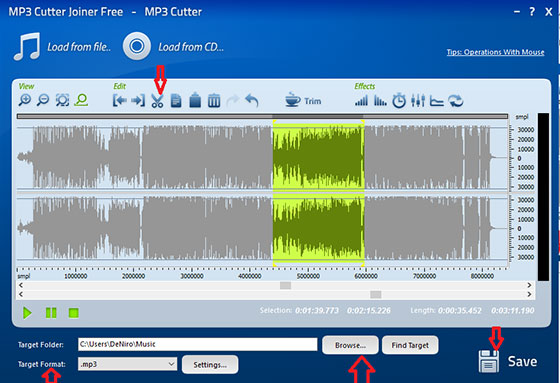Viewport: 560px width, 383px height.
Task: Click the upper scrollbar left arrow
Action: click(x=21, y=285)
